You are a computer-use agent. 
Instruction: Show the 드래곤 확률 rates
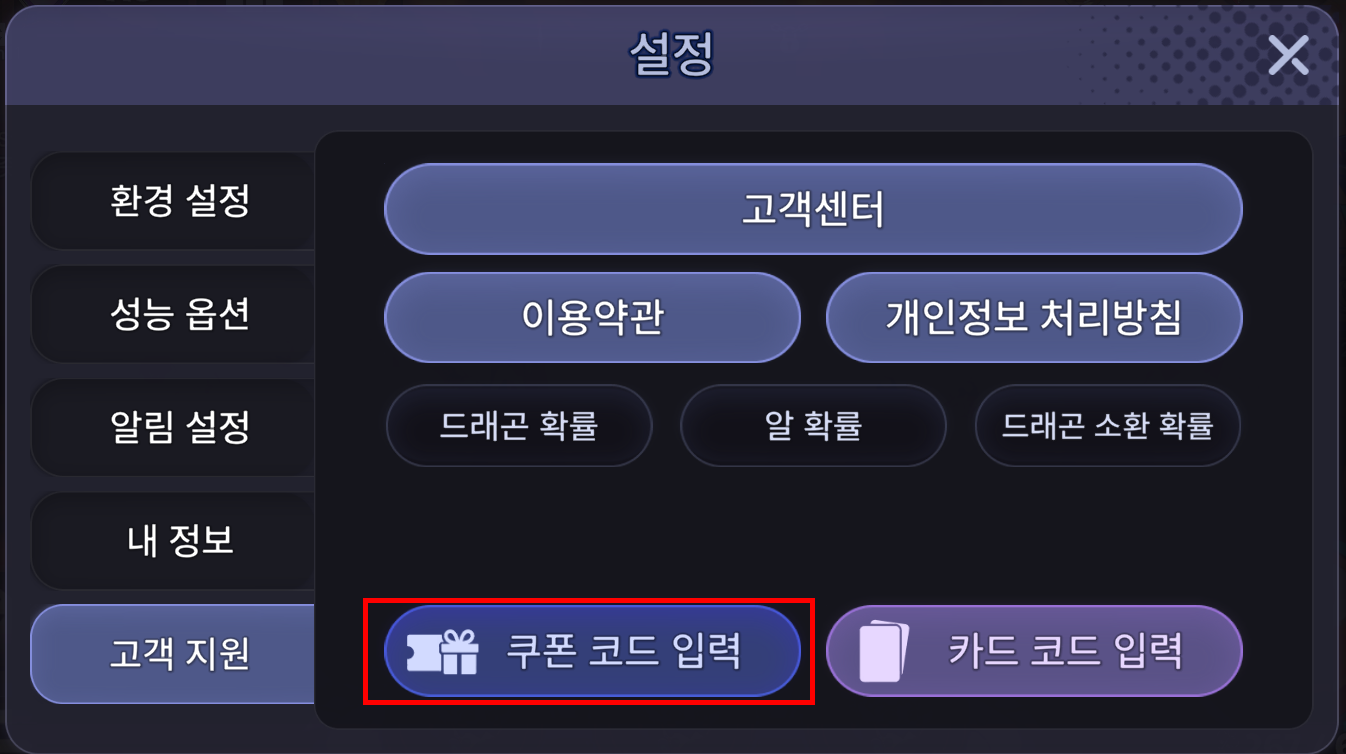pos(518,426)
